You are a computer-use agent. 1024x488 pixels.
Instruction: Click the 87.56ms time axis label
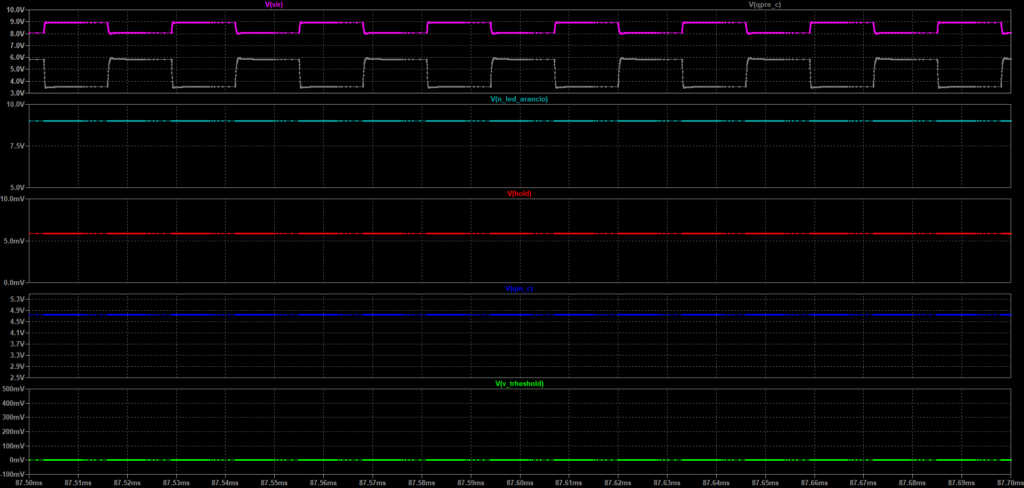click(x=323, y=483)
